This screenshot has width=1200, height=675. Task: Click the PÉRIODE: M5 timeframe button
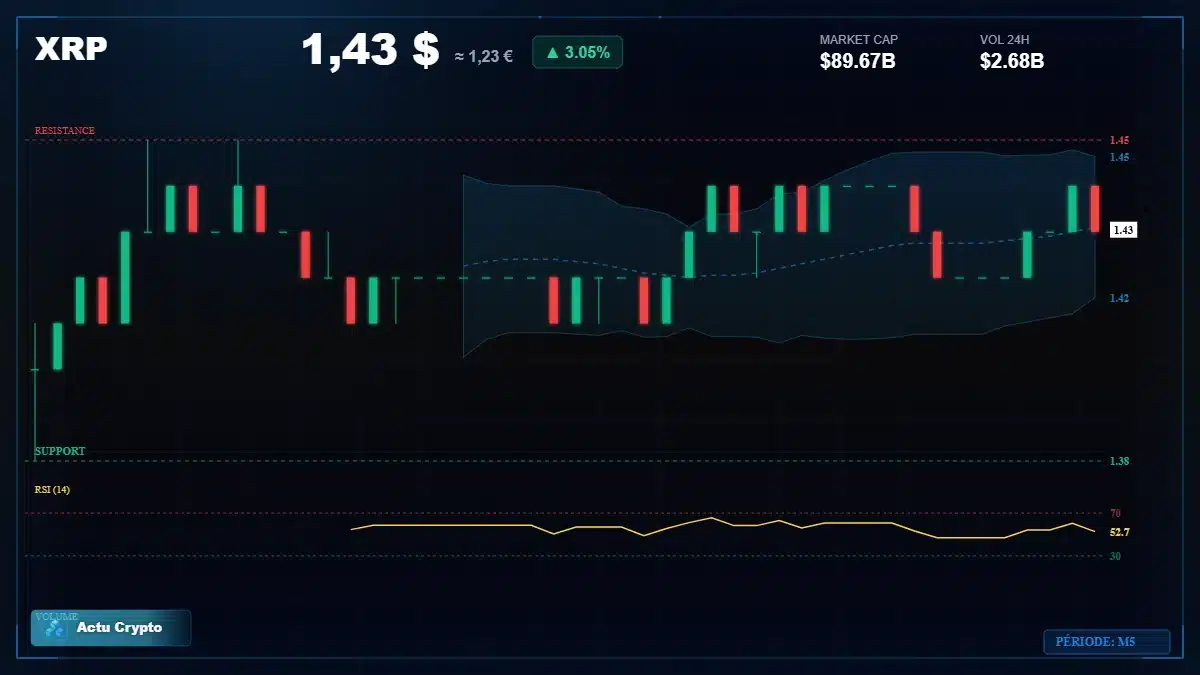click(1106, 642)
